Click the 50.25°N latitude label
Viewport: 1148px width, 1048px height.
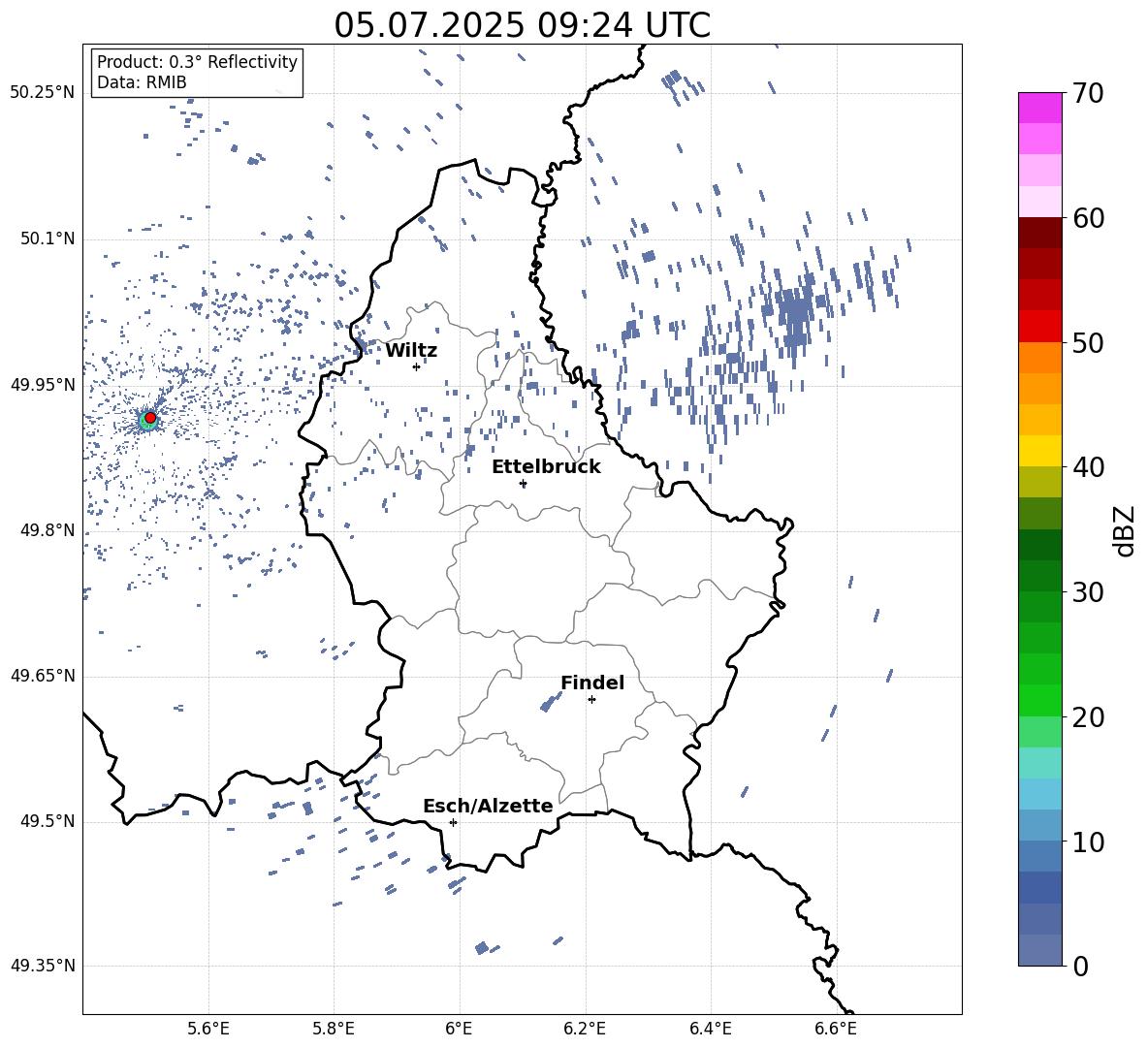tap(43, 93)
